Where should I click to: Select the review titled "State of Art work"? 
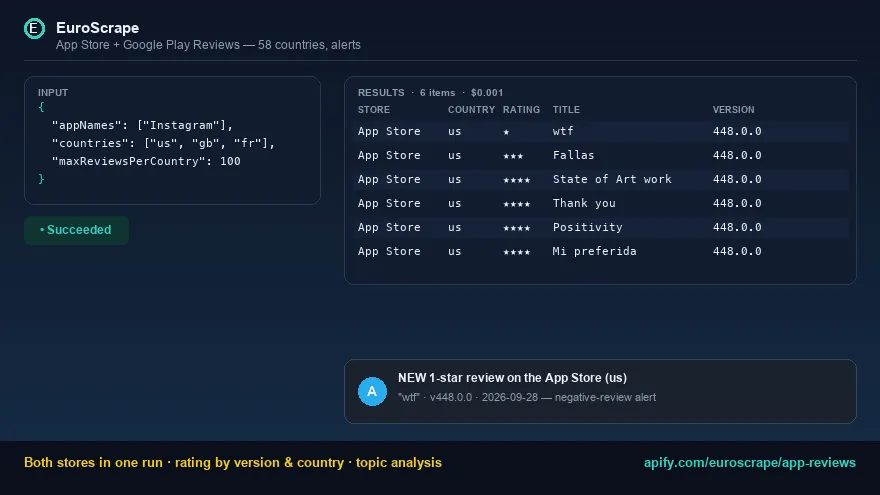click(x=601, y=179)
